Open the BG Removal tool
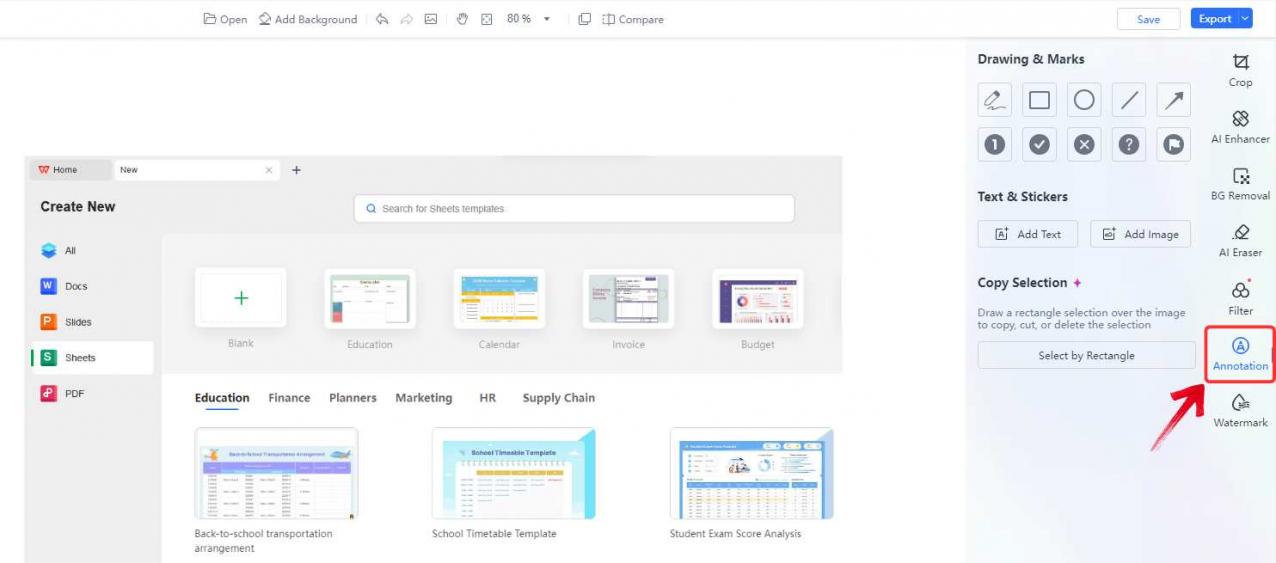 coord(1240,184)
